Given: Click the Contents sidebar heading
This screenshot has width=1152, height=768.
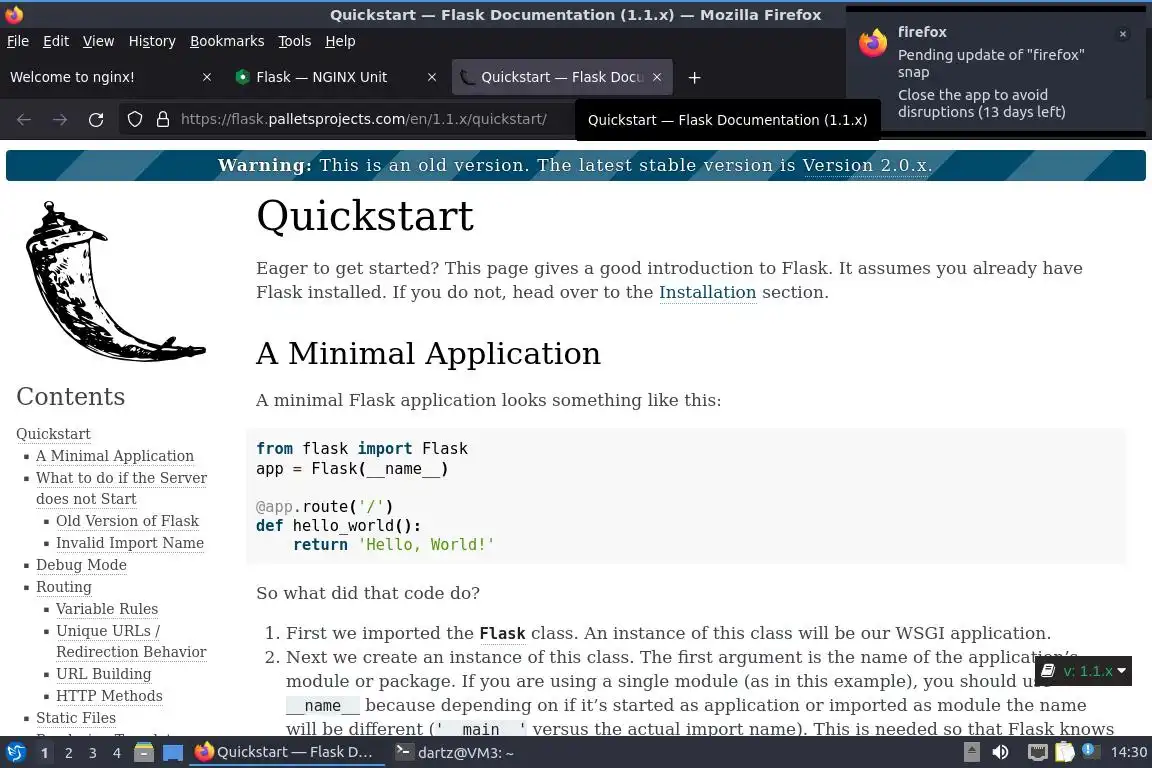Looking at the screenshot, I should coord(71,397).
